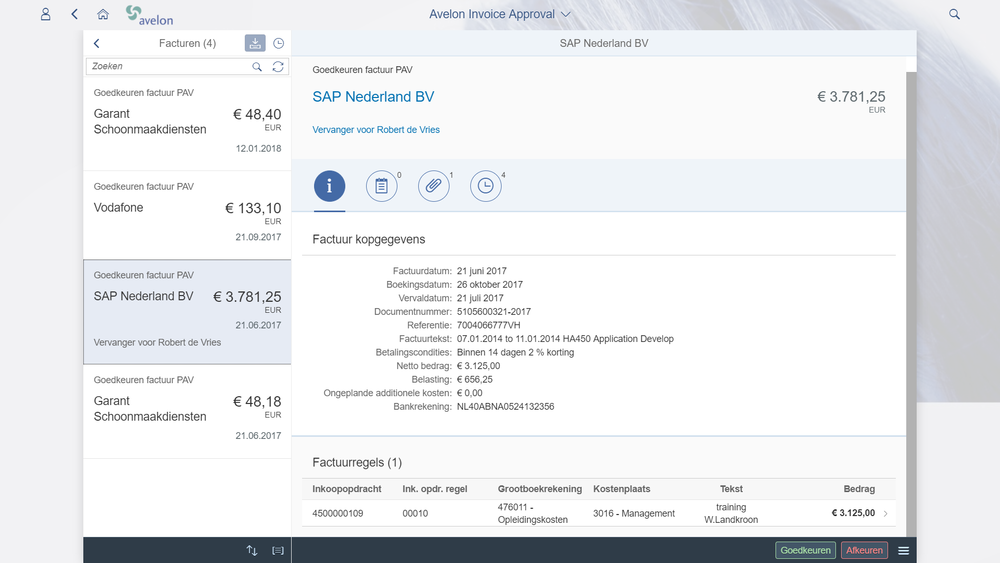This screenshot has height=563, width=1000.
Task: Click the Goedkeuren button
Action: 805,550
